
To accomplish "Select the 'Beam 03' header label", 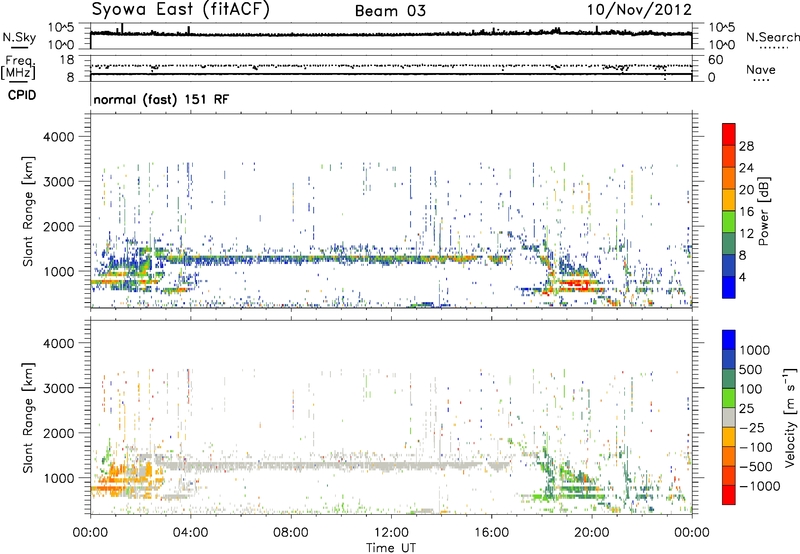I will pyautogui.click(x=390, y=11).
